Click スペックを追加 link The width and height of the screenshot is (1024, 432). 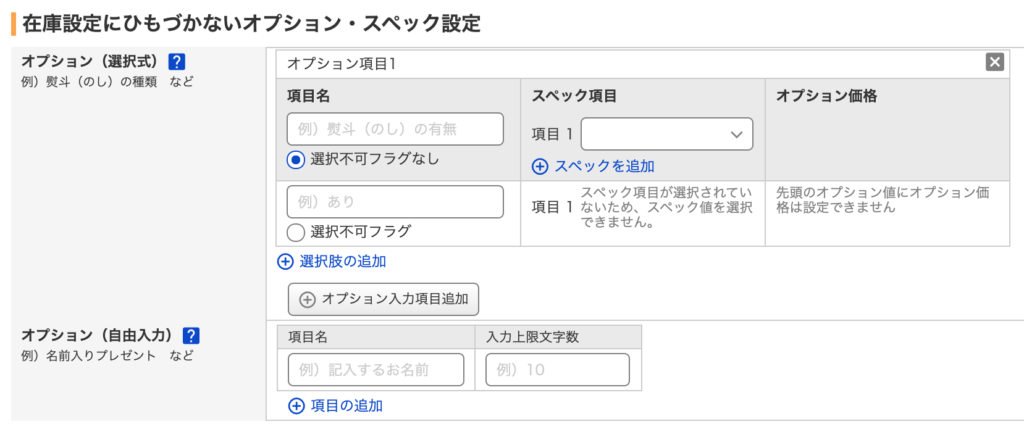click(x=604, y=166)
